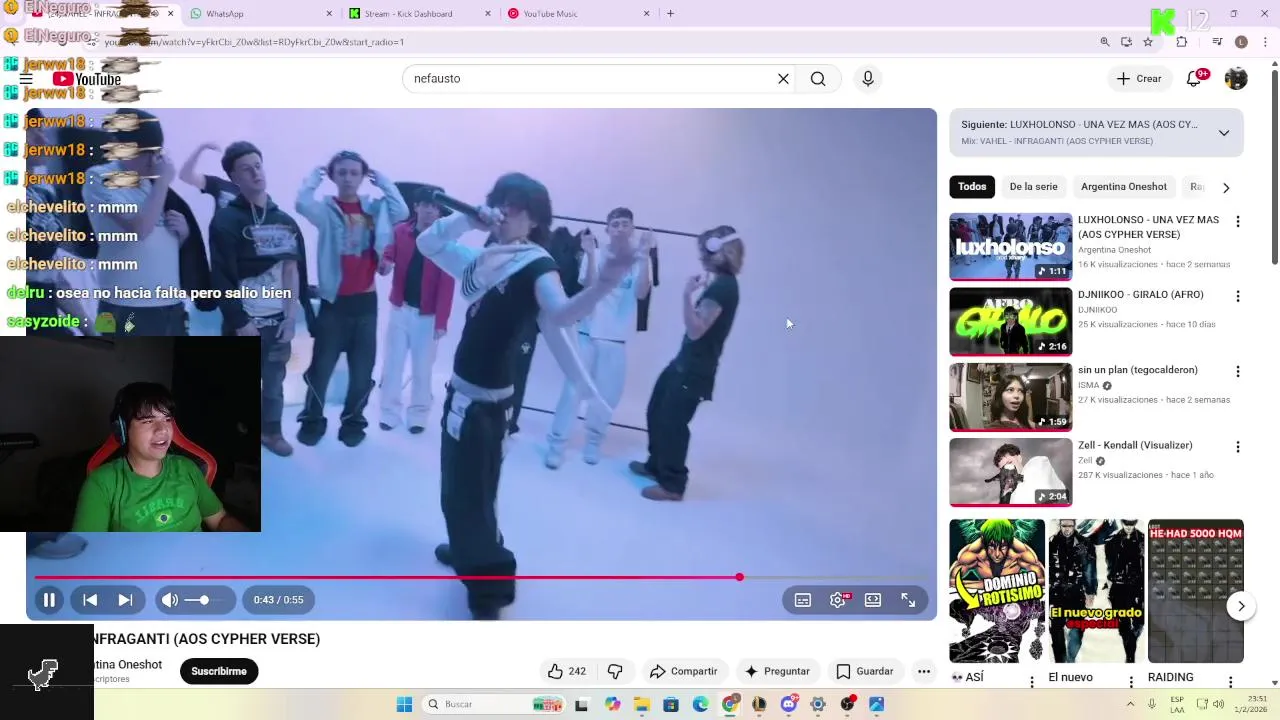Open the DOMINIO ROTISIMO short thumbnail
Viewport: 1280px width, 720px height.
tap(997, 590)
